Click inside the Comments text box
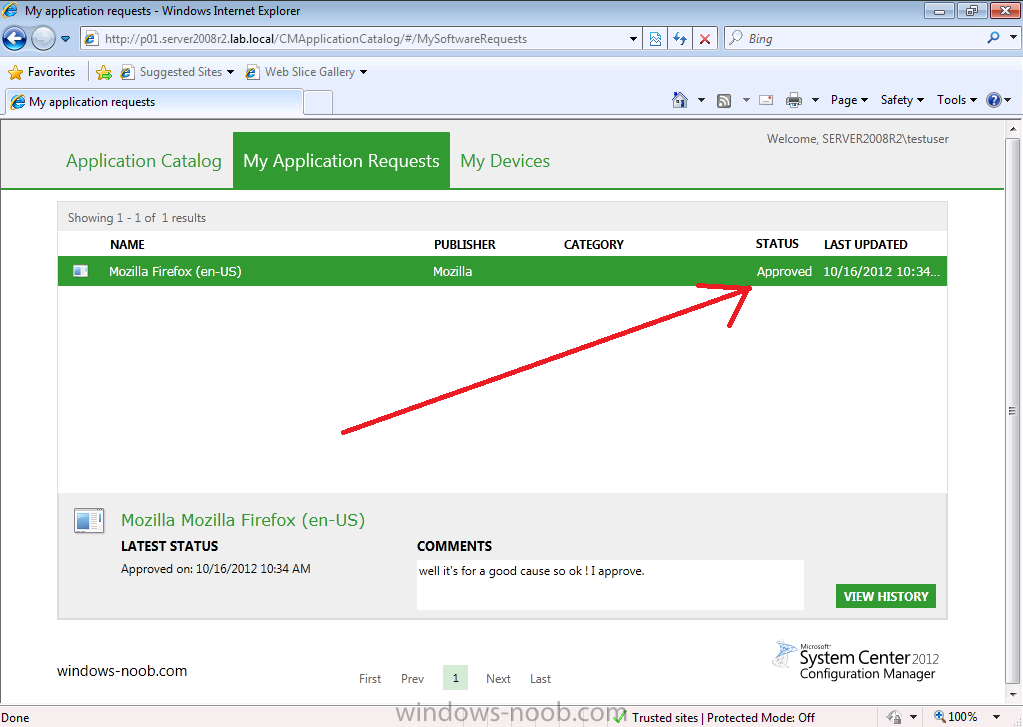Image resolution: width=1023 pixels, height=727 pixels. point(610,585)
